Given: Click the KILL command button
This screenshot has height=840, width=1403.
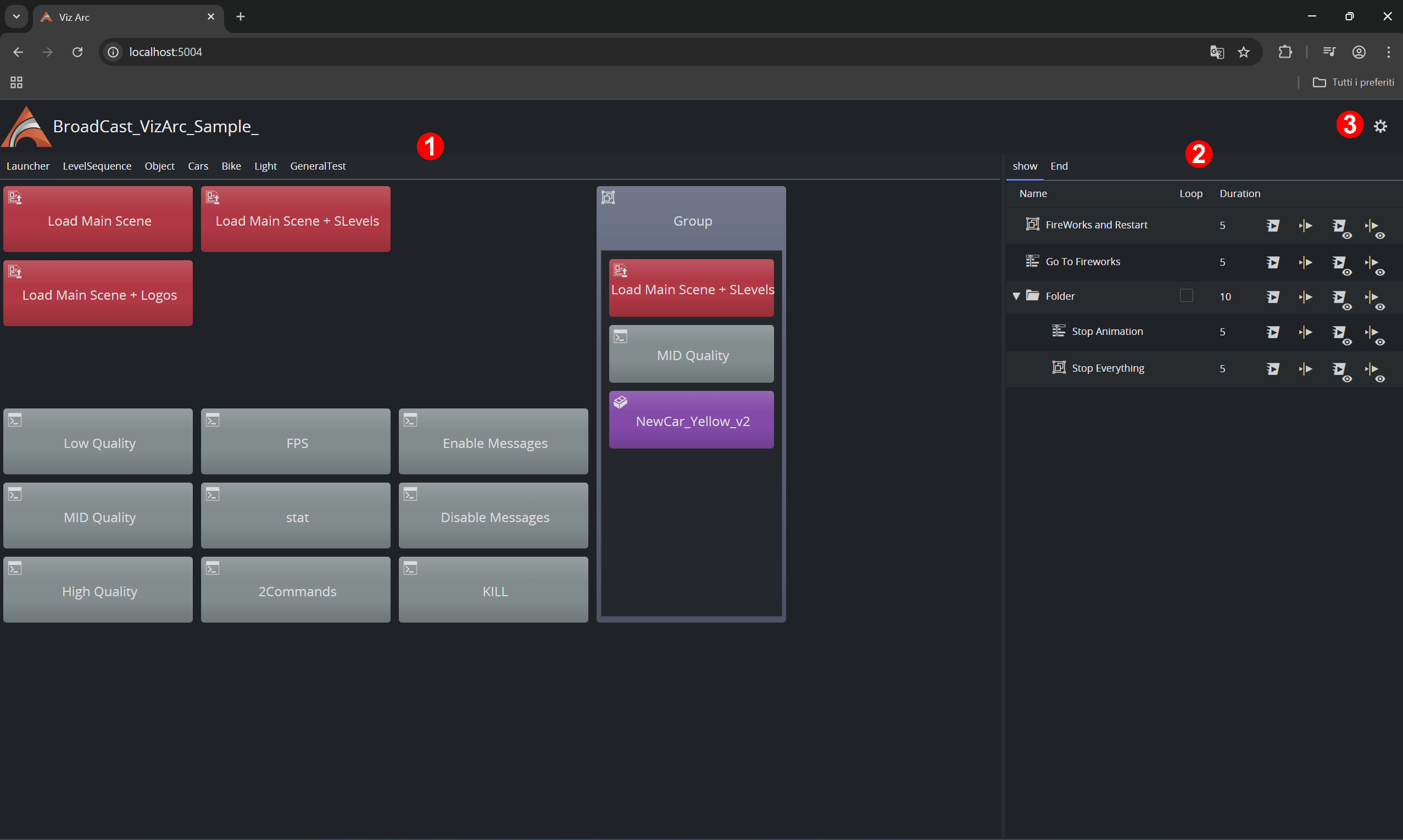Looking at the screenshot, I should [493, 590].
